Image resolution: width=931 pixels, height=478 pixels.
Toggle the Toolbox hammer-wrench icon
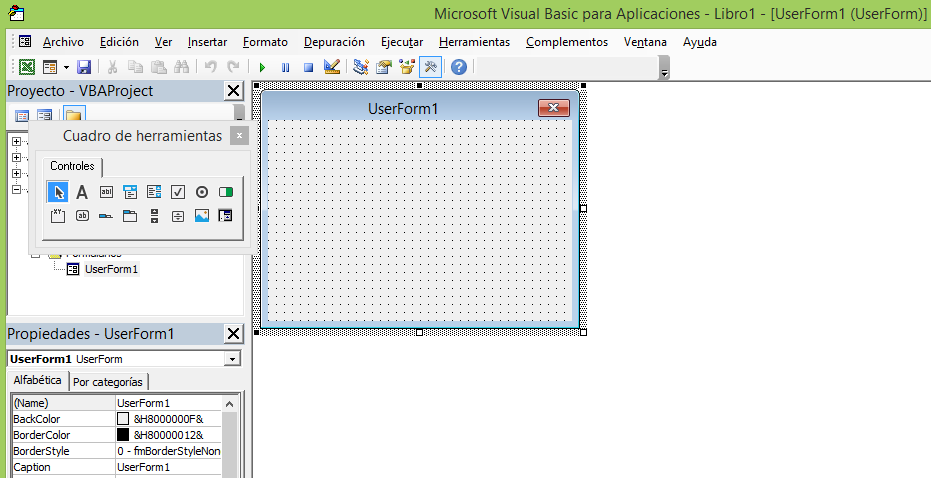pyautogui.click(x=430, y=67)
